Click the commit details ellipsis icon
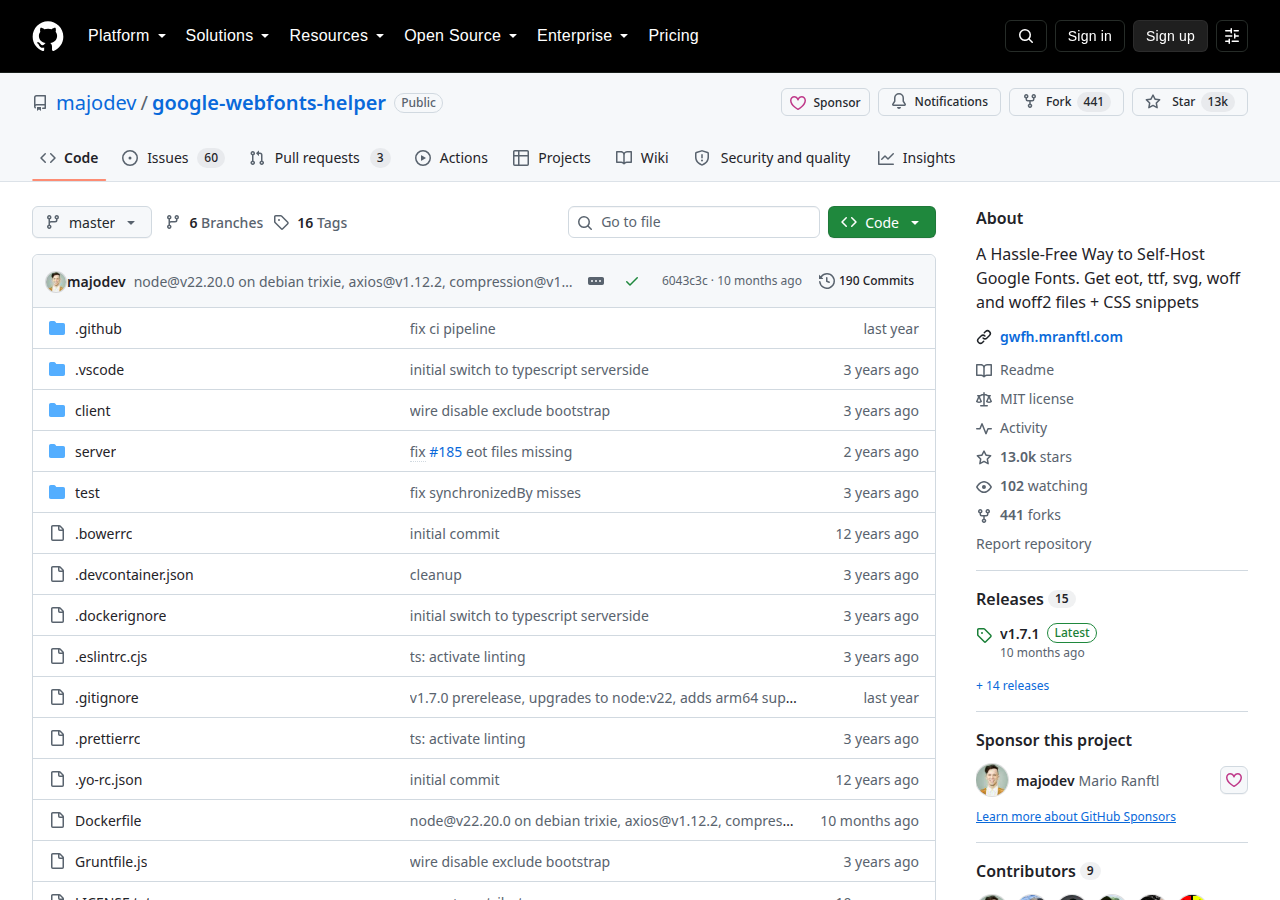 [596, 281]
